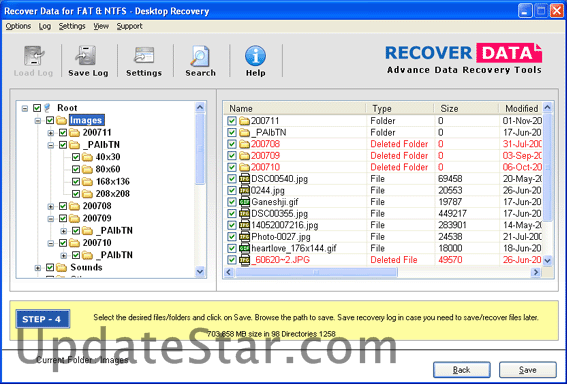Open the Support menu
The height and width of the screenshot is (387, 568).
click(129, 26)
